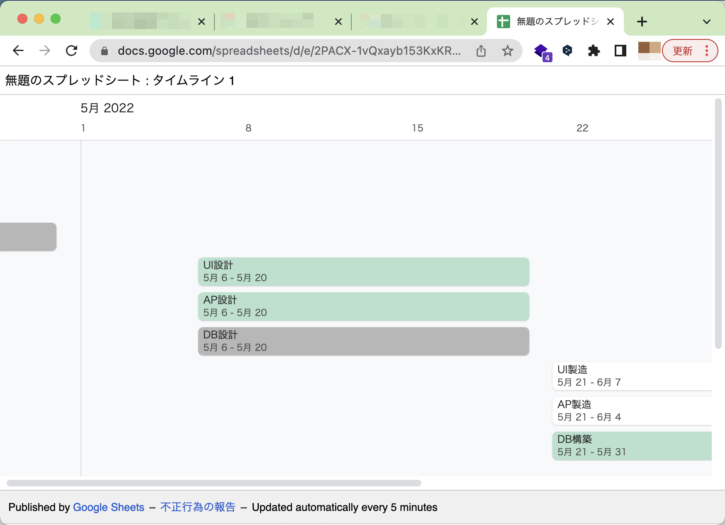Viewport: 725px width, 525px height.
Task: Share this page via share icon
Action: coord(481,50)
